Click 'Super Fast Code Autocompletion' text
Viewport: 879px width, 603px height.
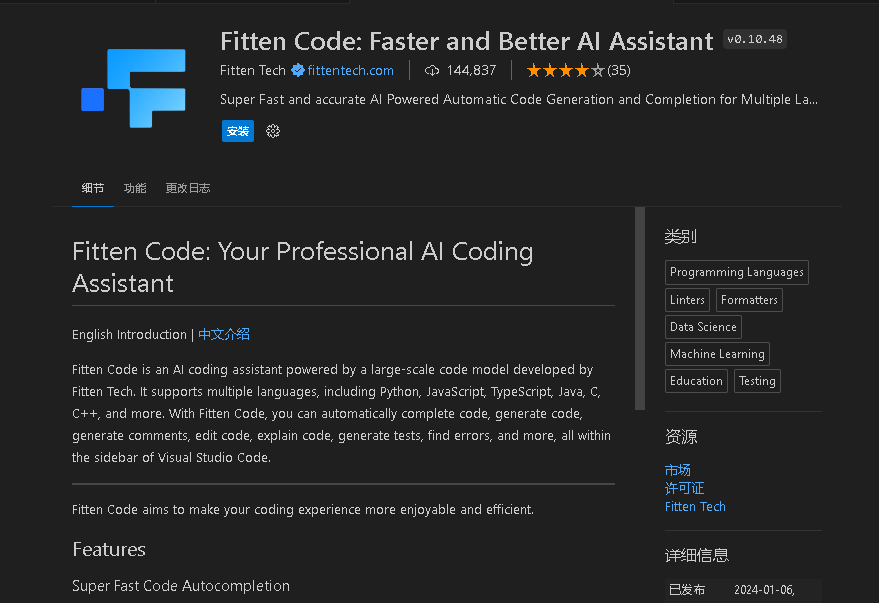click(x=181, y=586)
